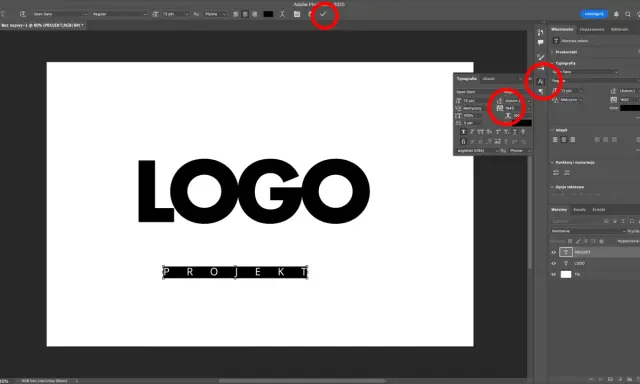Expand the Przekształć section in Properties

[552, 52]
